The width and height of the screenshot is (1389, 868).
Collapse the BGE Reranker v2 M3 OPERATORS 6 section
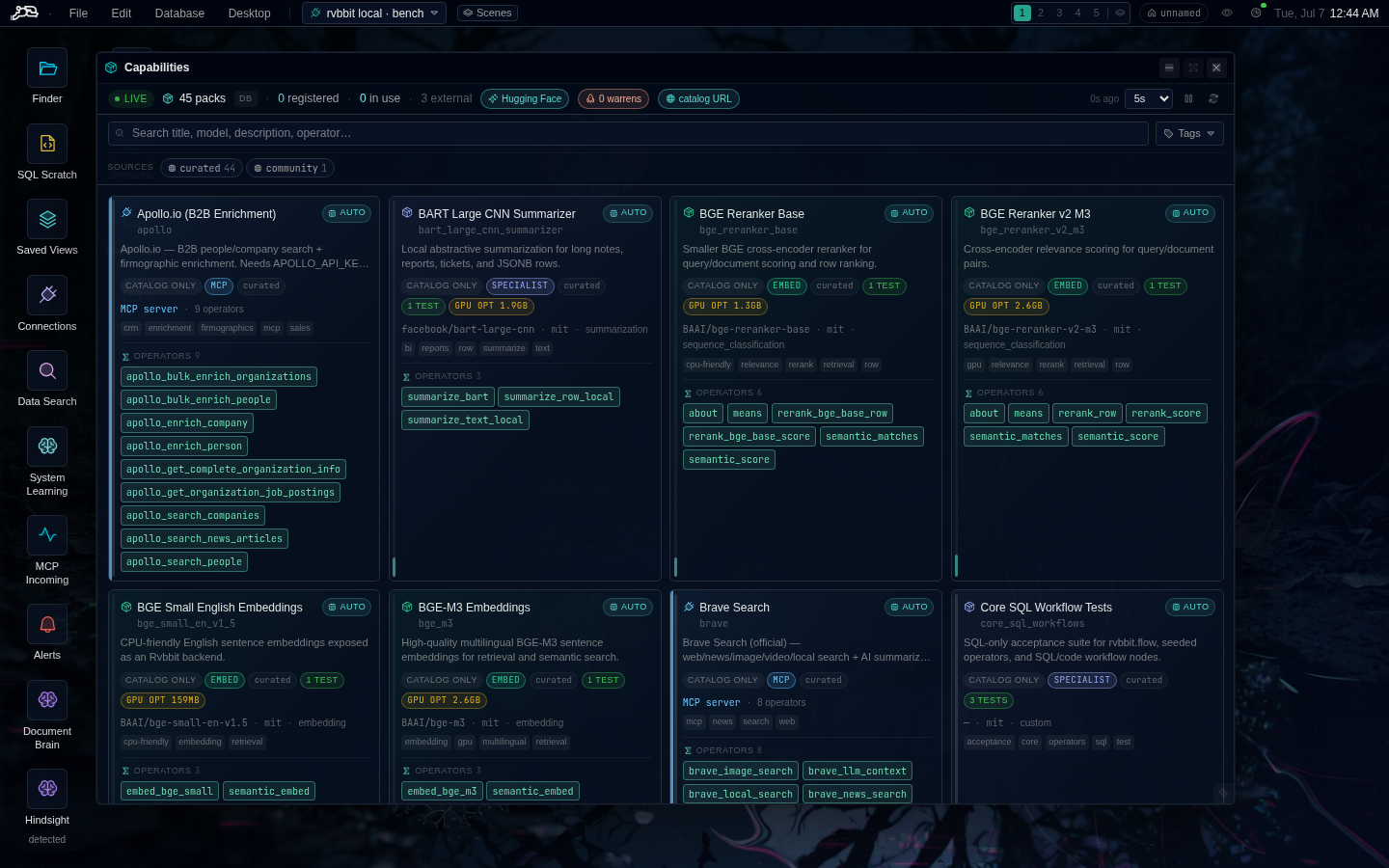coord(1003,393)
